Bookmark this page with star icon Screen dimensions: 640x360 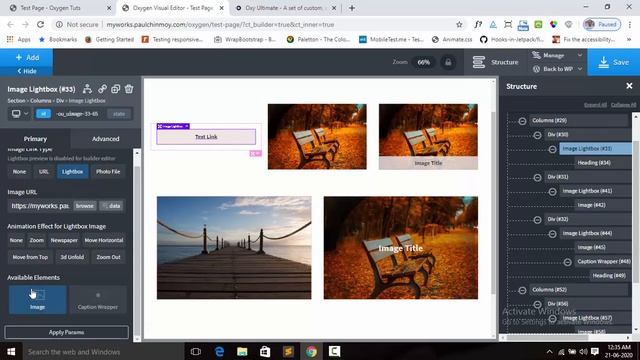459,24
